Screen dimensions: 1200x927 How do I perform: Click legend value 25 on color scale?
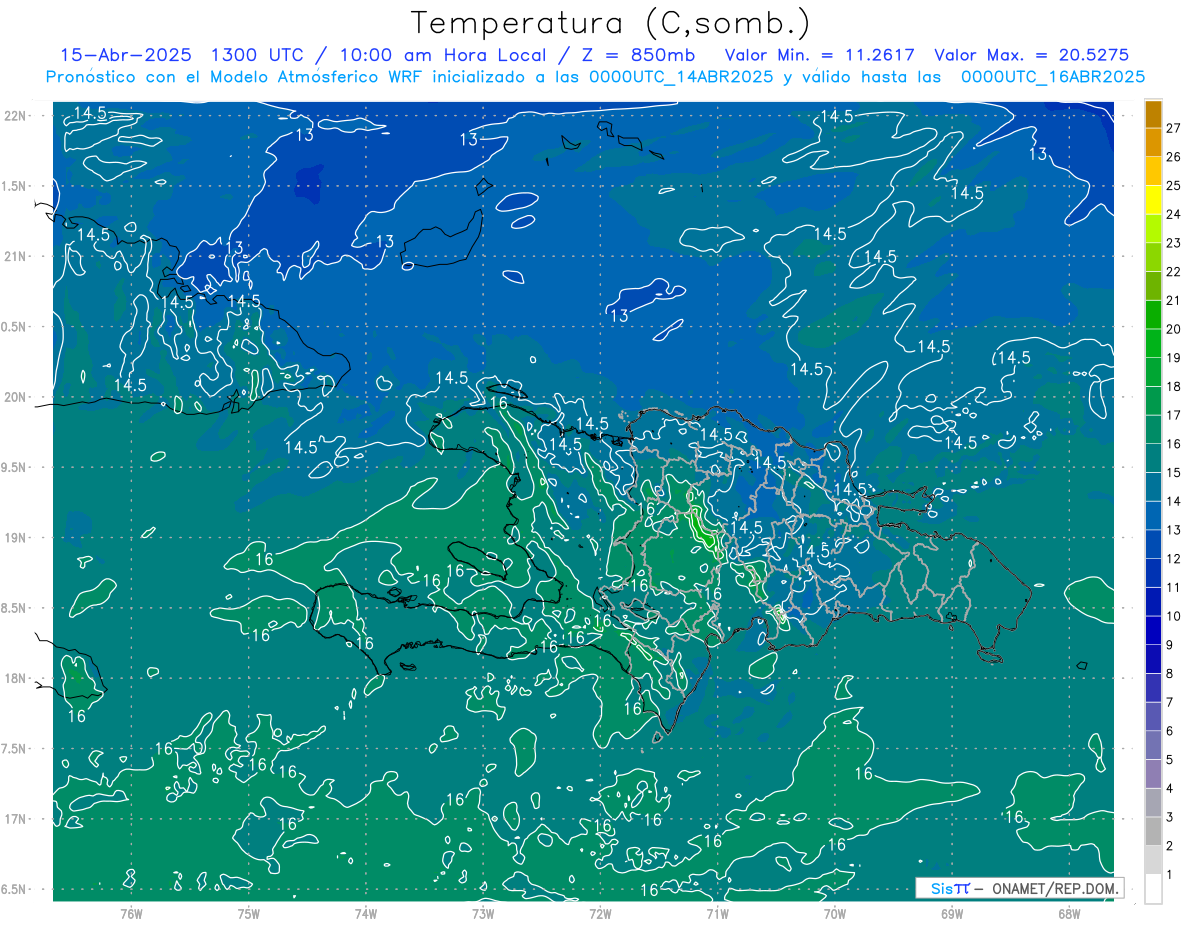click(x=1174, y=185)
